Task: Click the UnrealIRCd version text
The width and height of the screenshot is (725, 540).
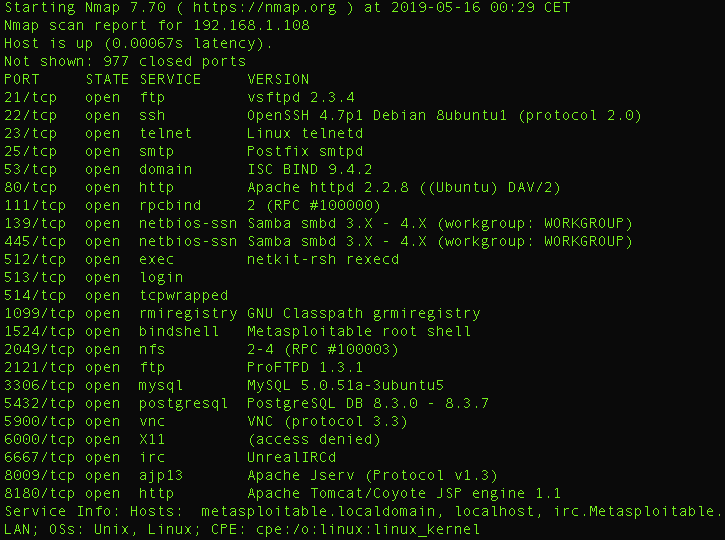Action: click(292, 458)
